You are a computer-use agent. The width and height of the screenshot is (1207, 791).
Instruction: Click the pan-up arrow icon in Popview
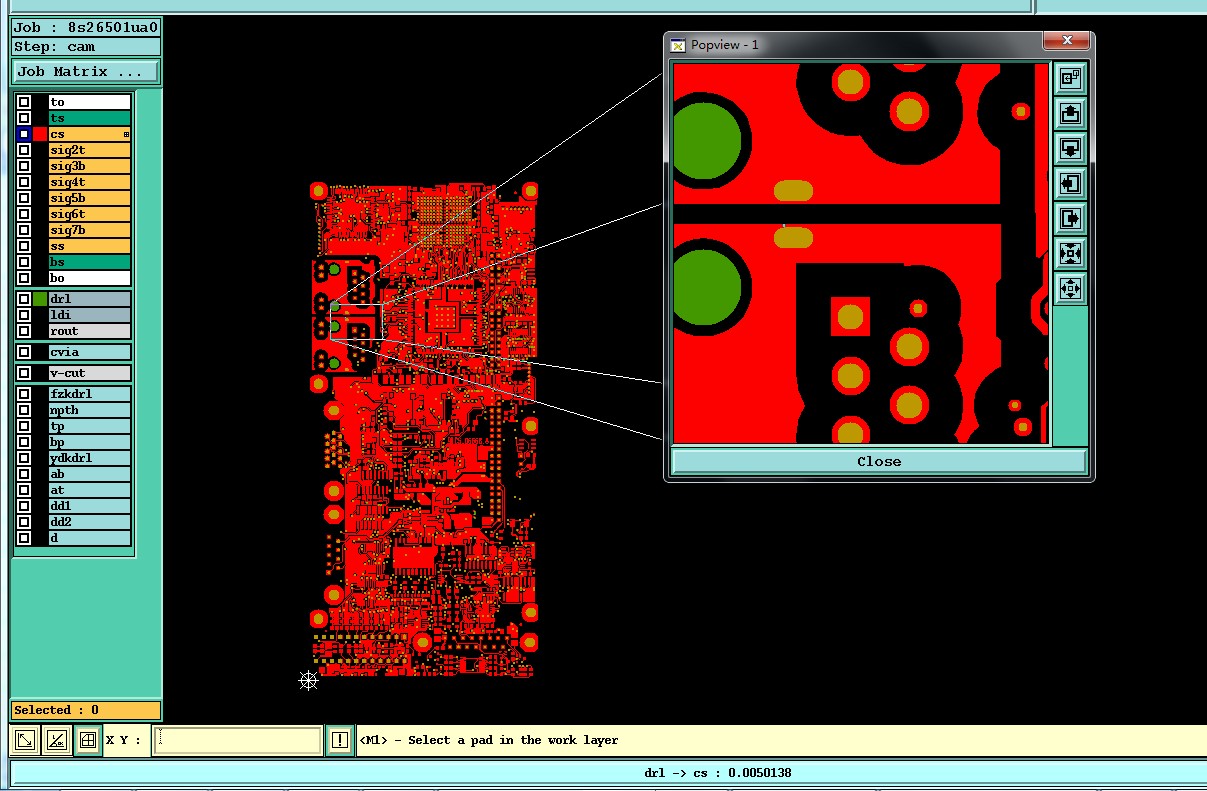pyautogui.click(x=1070, y=114)
